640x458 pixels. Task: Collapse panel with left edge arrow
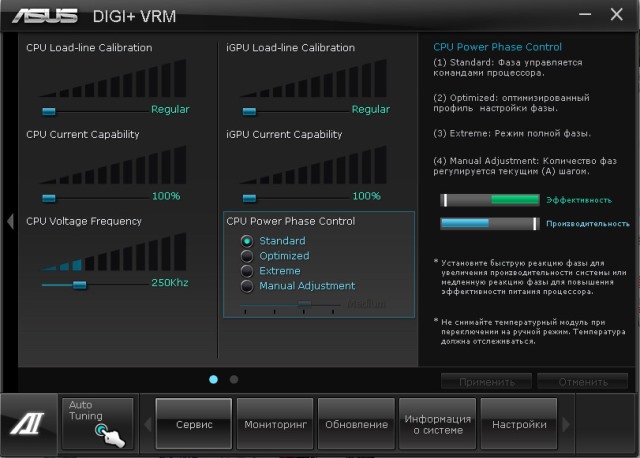[10, 221]
